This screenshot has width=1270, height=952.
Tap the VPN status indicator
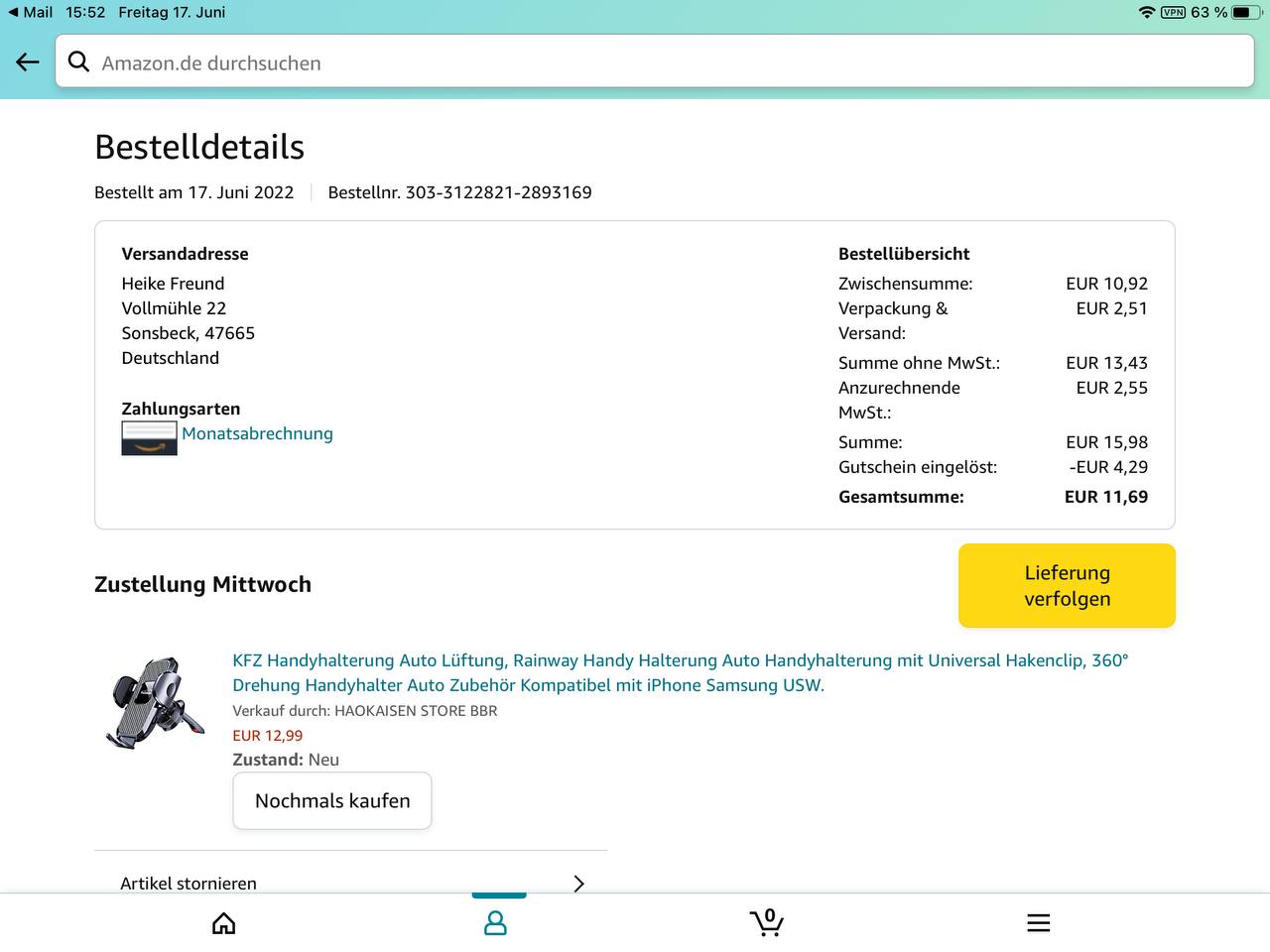tap(1174, 12)
